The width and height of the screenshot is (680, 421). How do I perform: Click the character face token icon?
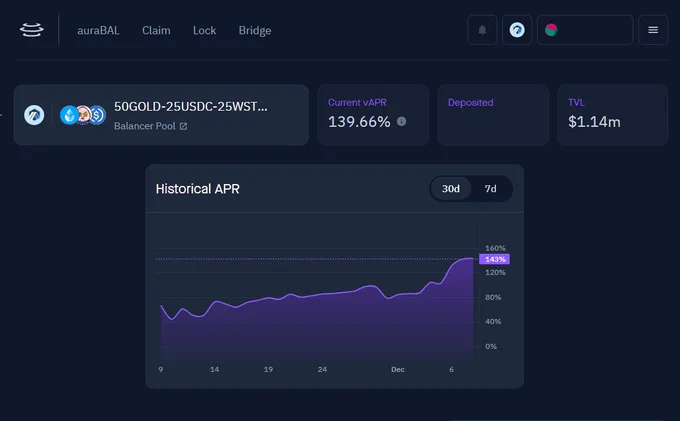[x=84, y=115]
